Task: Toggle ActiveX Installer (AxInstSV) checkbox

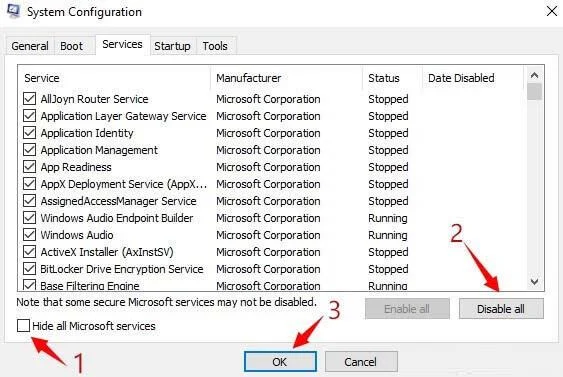Action: pyautogui.click(x=29, y=252)
